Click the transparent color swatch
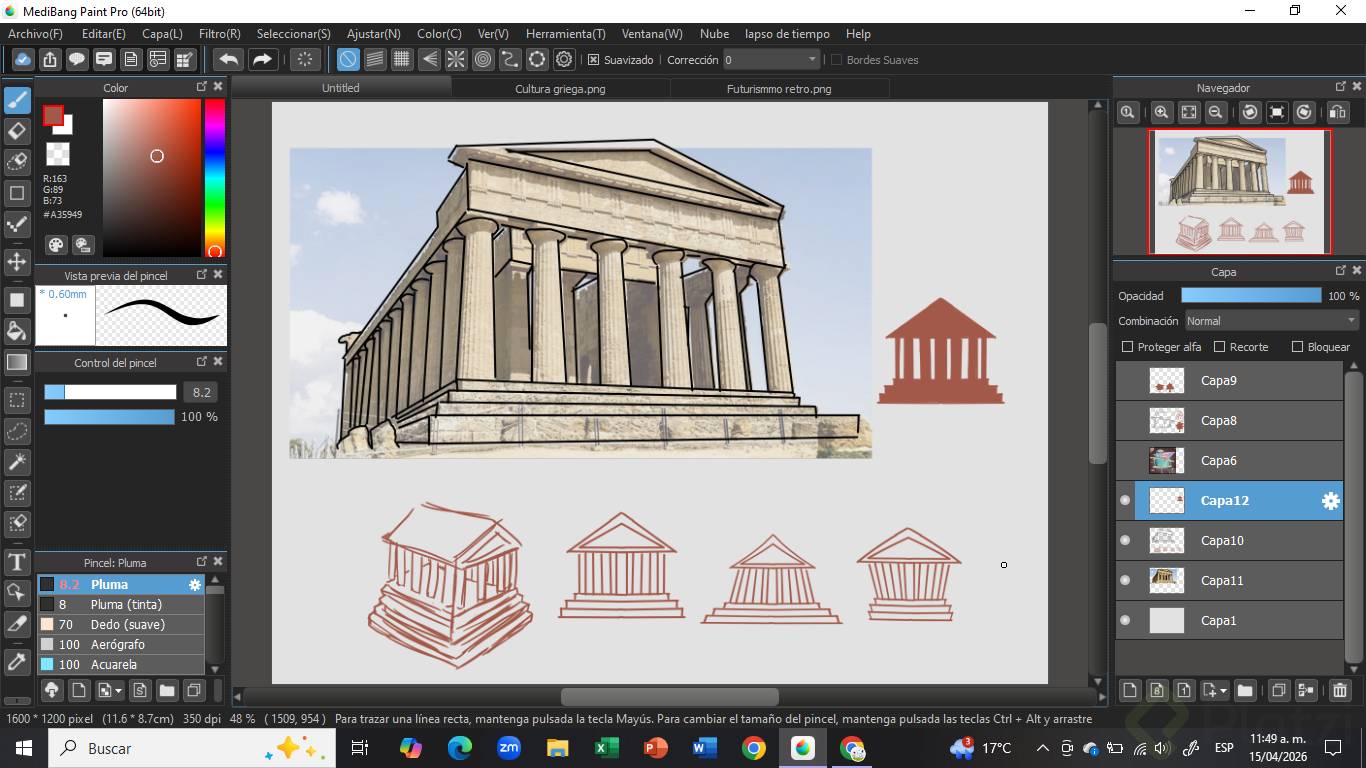This screenshot has width=1366, height=768. coord(58,154)
